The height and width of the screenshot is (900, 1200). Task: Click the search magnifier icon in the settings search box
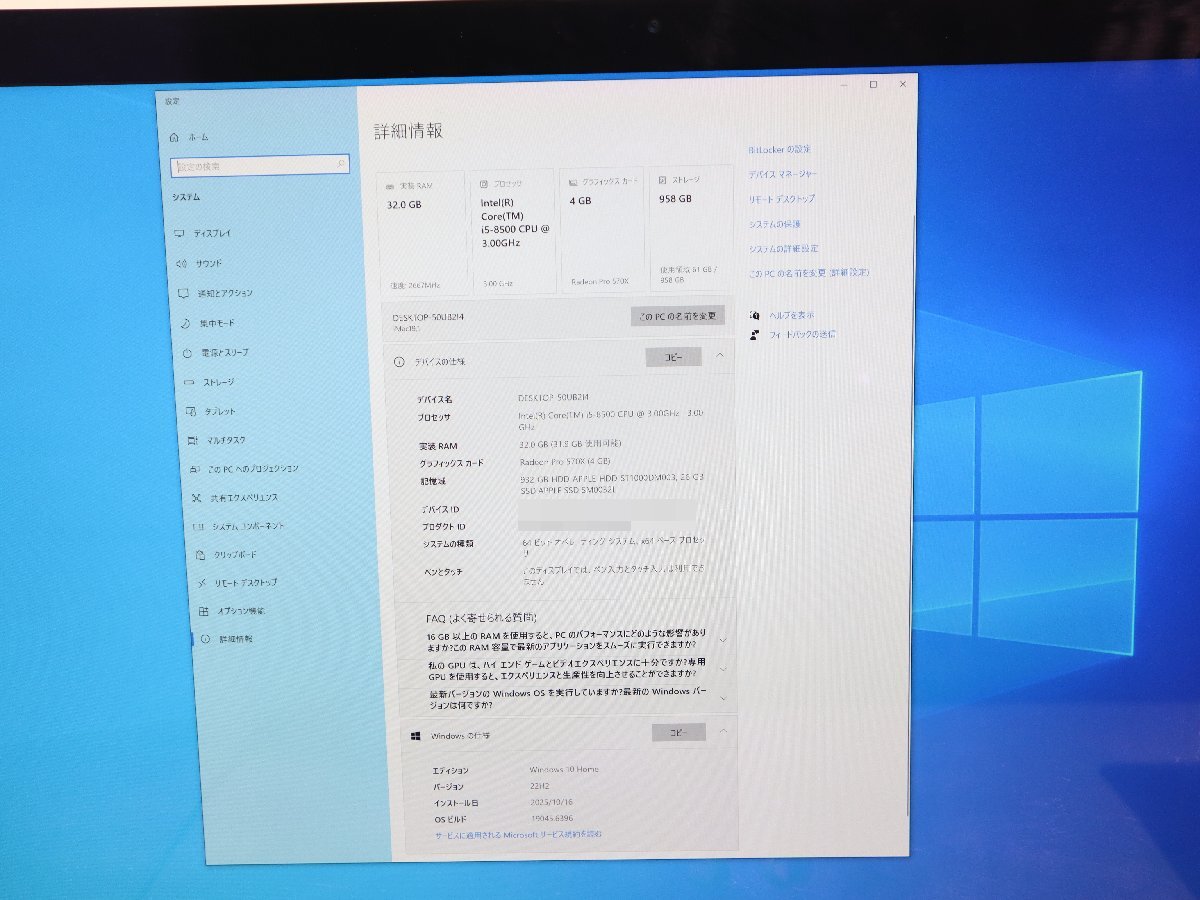(x=341, y=162)
